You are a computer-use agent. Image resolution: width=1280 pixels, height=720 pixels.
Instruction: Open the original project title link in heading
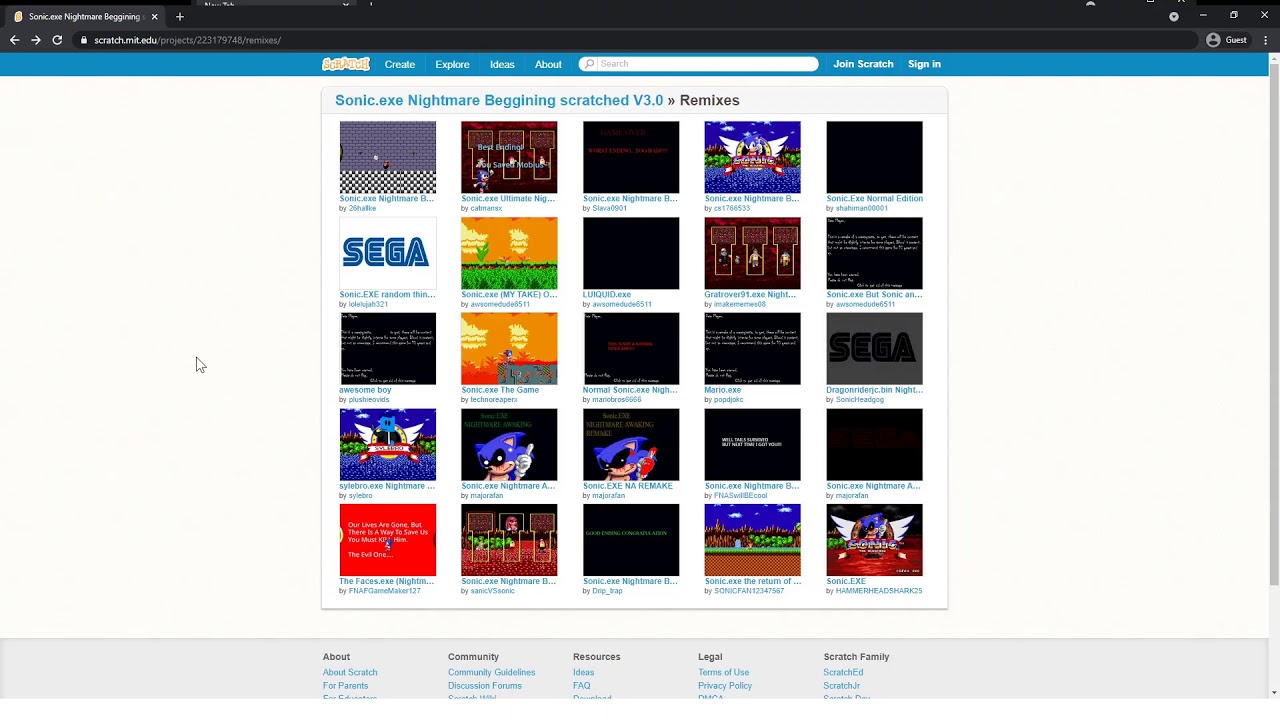point(499,100)
